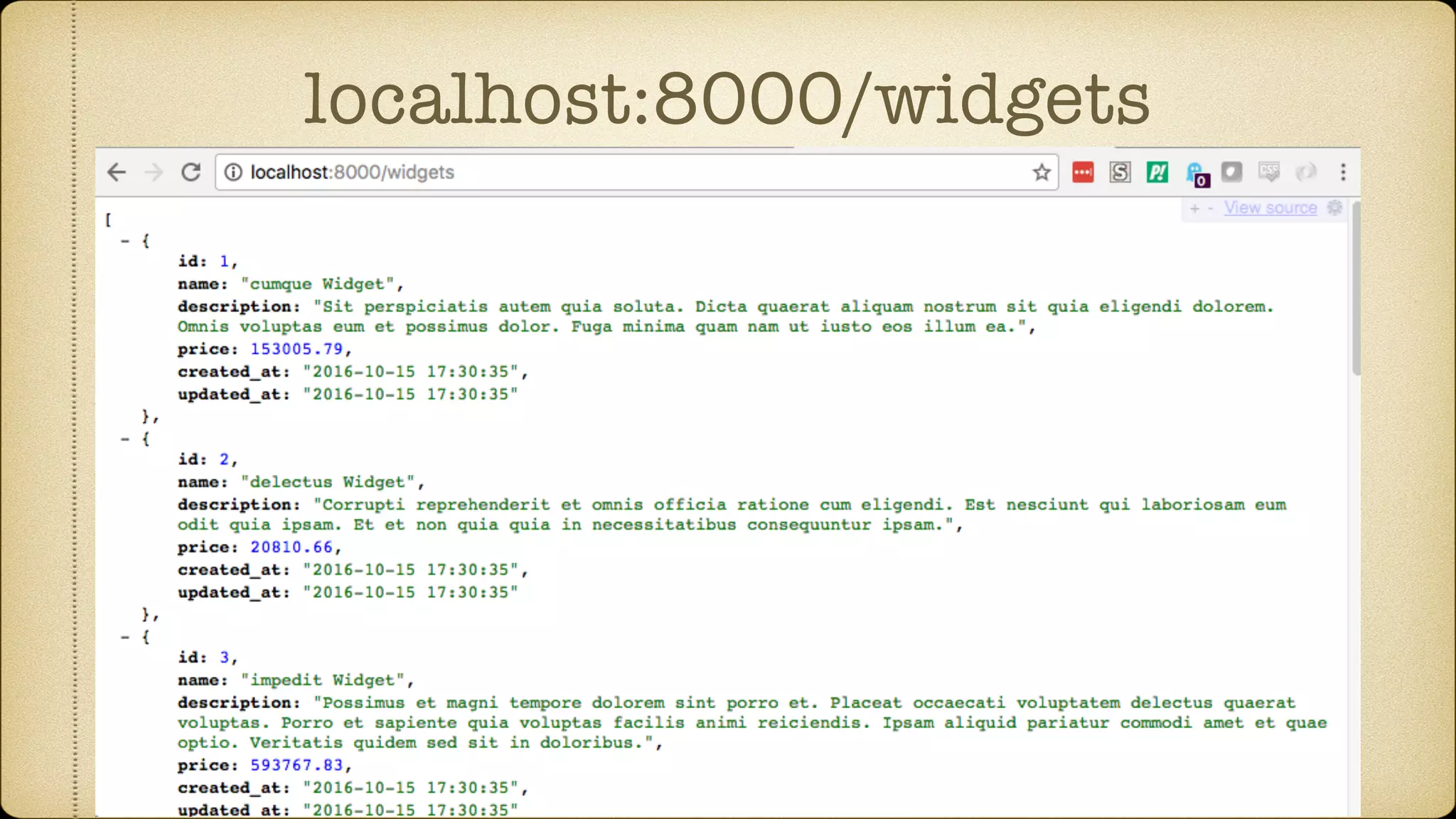This screenshot has width=1456, height=819.
Task: Open JSONView settings gear icon
Action: [1335, 208]
